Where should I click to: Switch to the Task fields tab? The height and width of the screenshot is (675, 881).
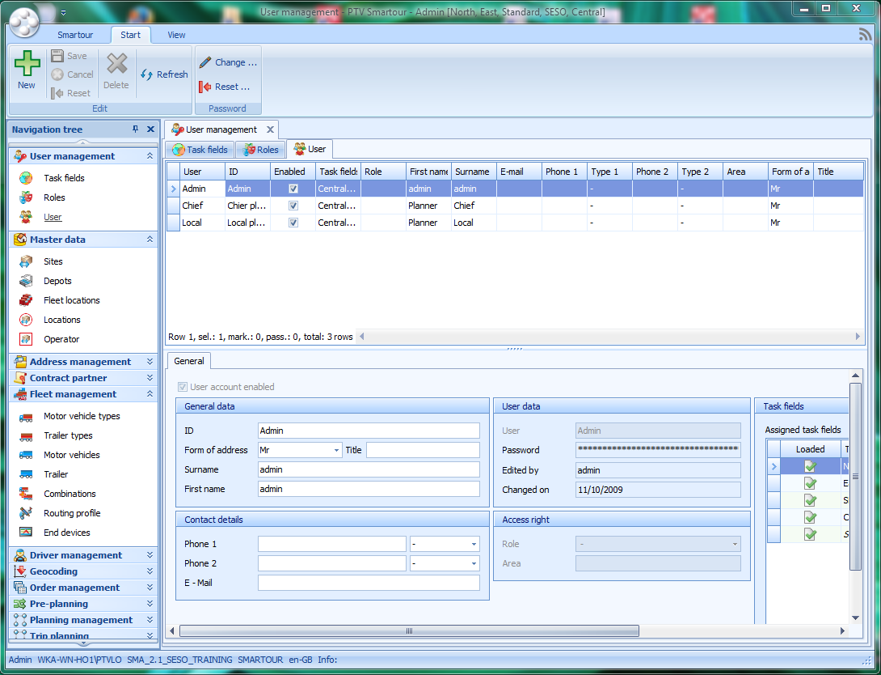click(200, 150)
